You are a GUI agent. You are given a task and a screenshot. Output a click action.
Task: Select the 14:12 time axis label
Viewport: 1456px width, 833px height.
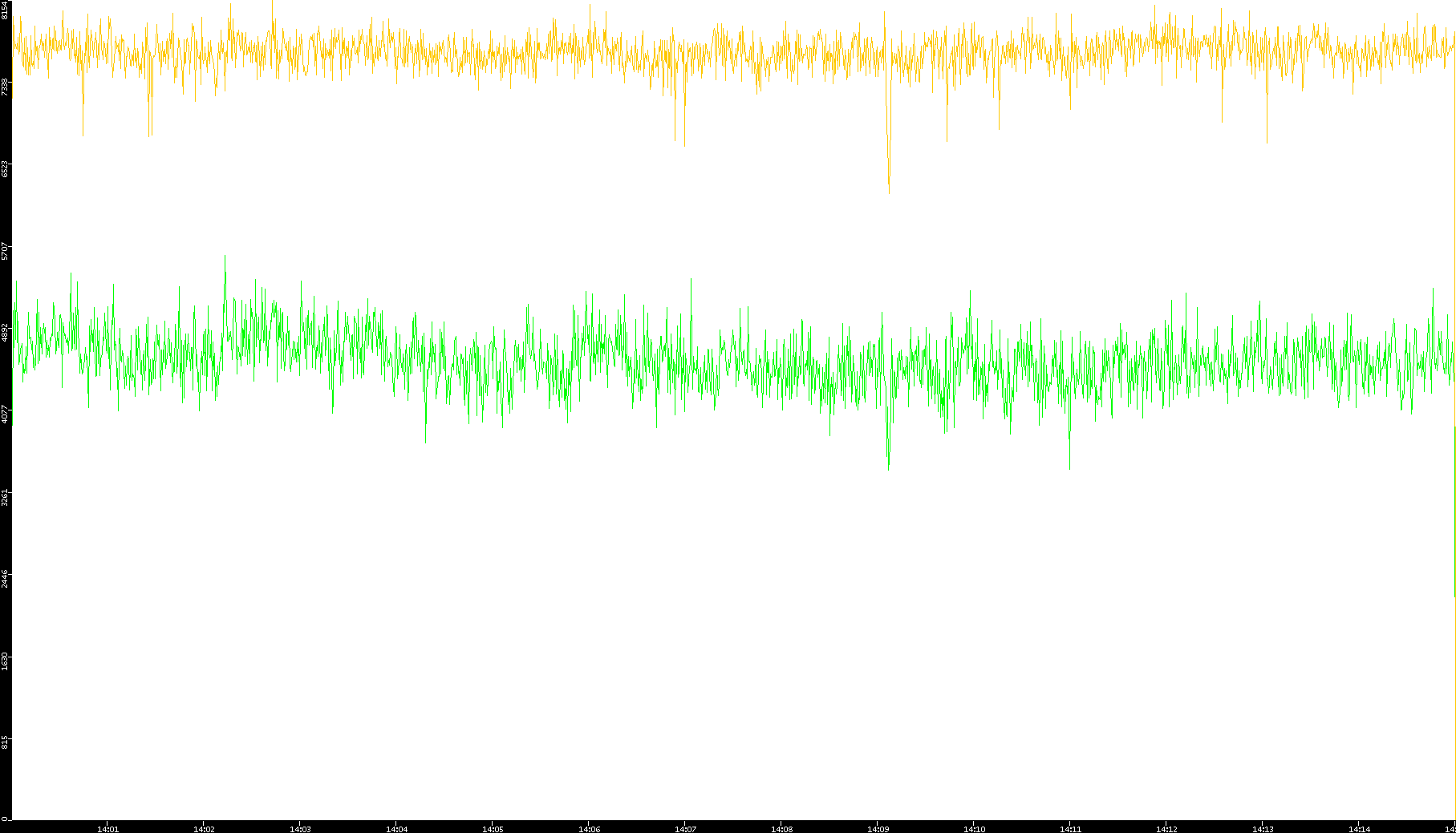pos(1166,829)
